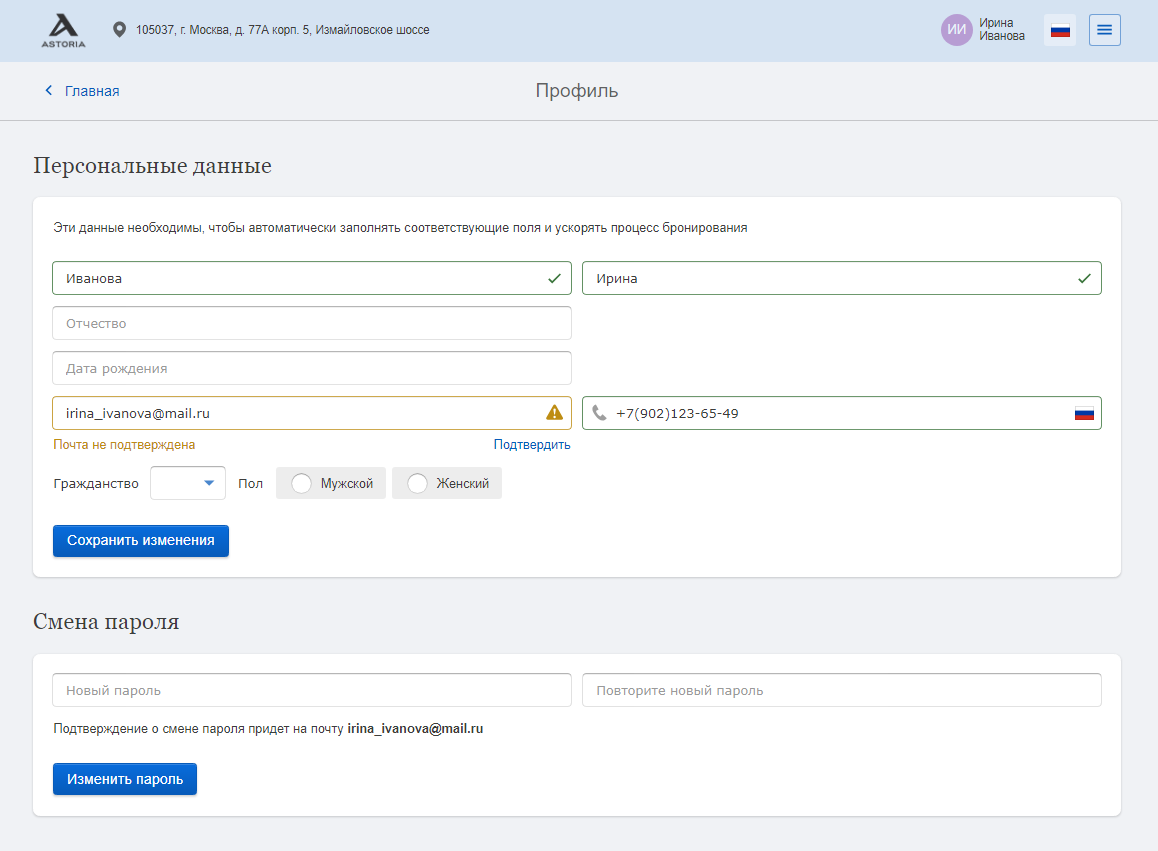This screenshot has width=1158, height=851.
Task: Click the Новый пароль field
Action: (312, 690)
